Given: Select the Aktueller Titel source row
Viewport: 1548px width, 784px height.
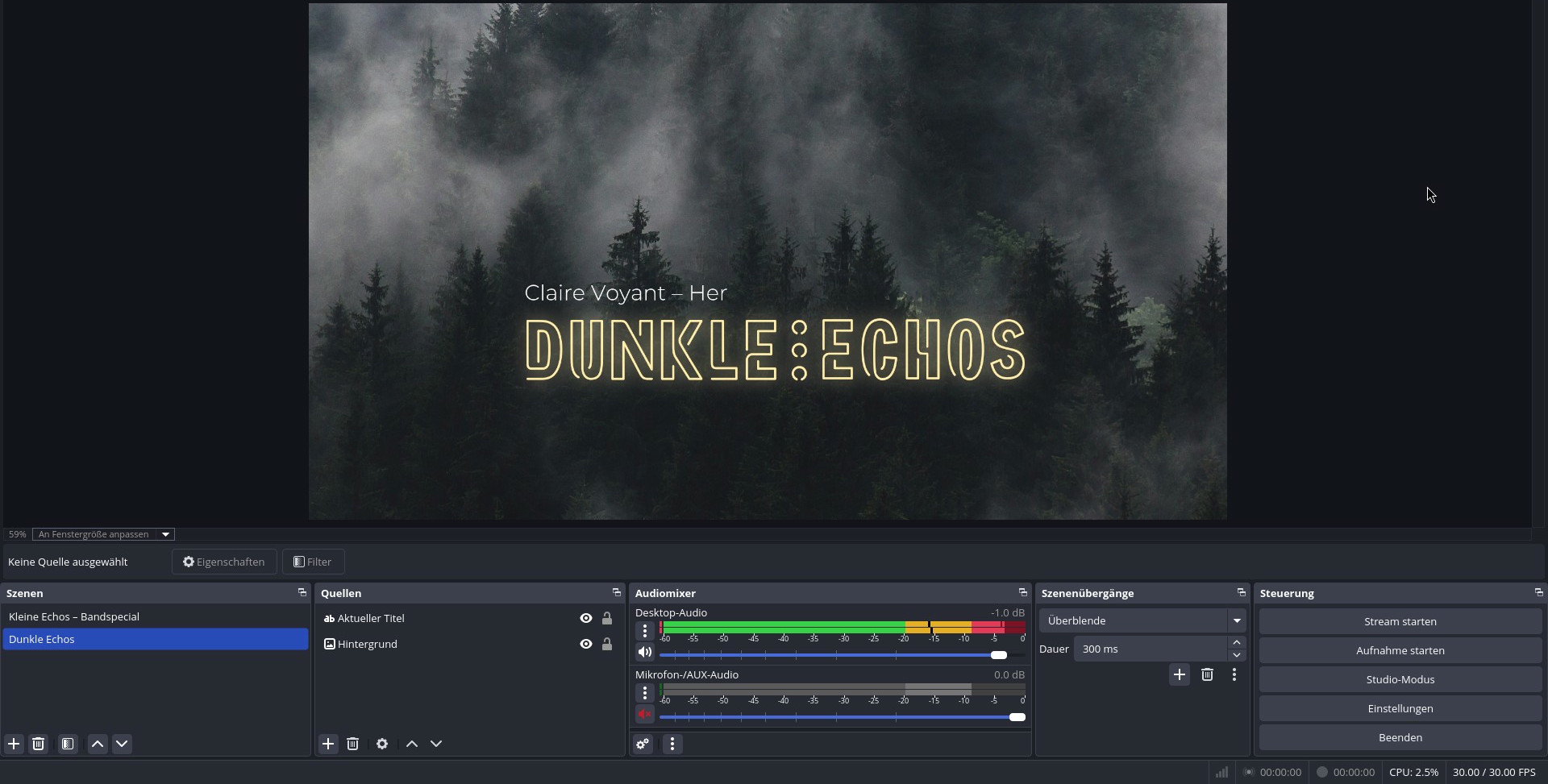Looking at the screenshot, I should [x=470, y=618].
